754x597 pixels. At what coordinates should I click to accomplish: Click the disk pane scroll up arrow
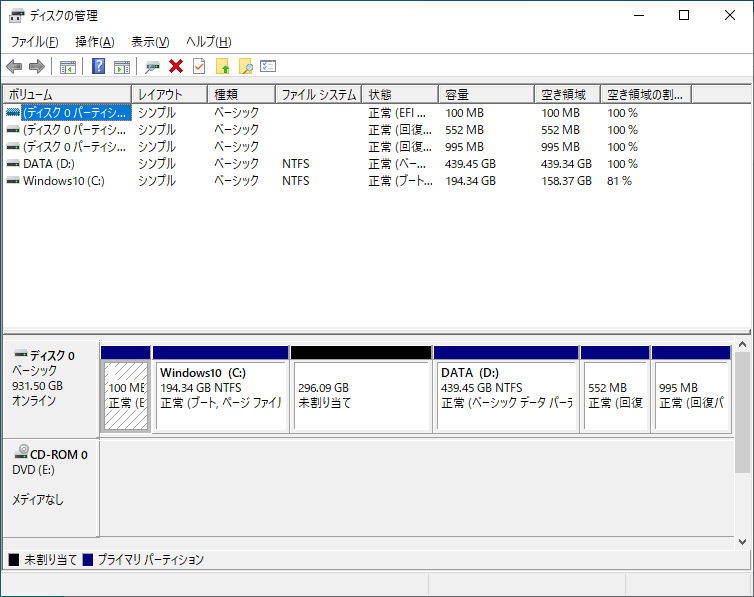pyautogui.click(x=742, y=345)
